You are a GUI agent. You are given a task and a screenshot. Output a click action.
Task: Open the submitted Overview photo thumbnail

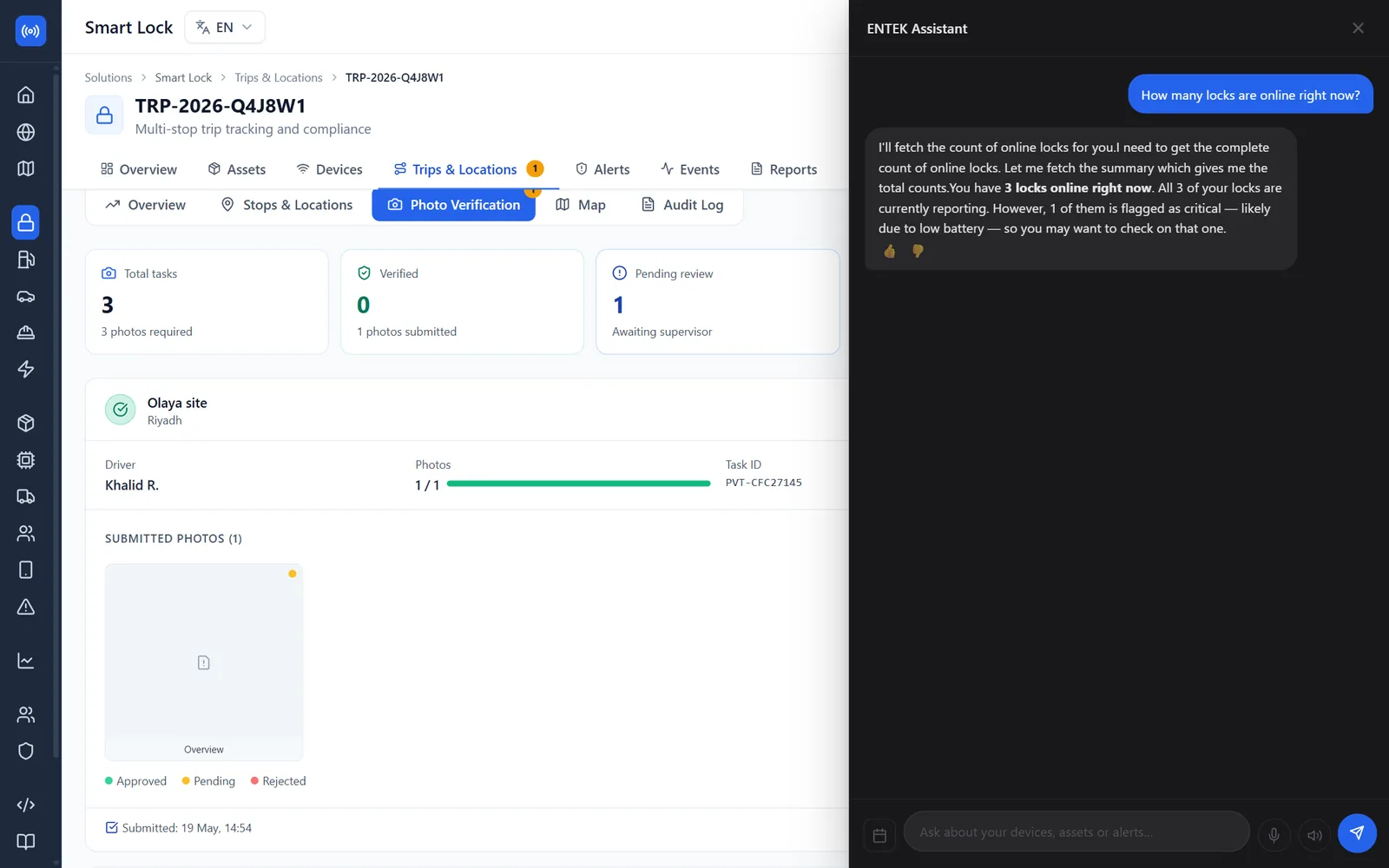pyautogui.click(x=204, y=662)
